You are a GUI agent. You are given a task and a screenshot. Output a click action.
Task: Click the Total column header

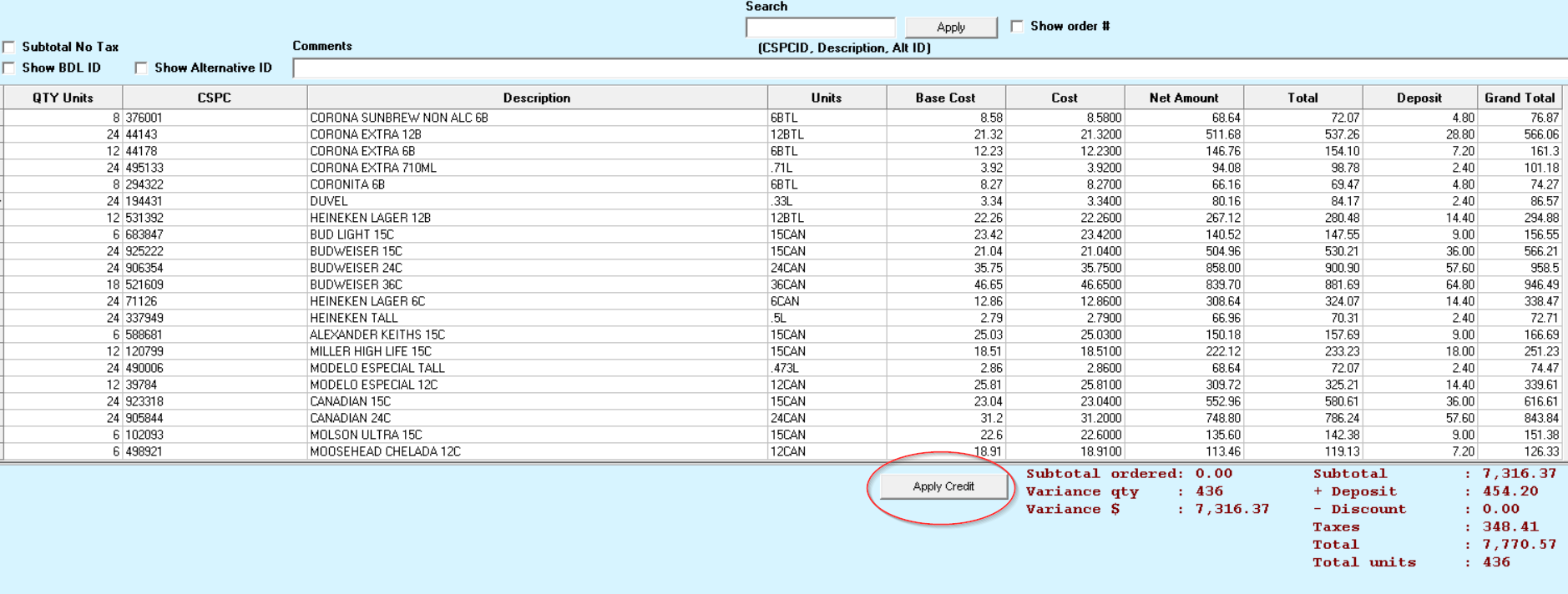1302,98
